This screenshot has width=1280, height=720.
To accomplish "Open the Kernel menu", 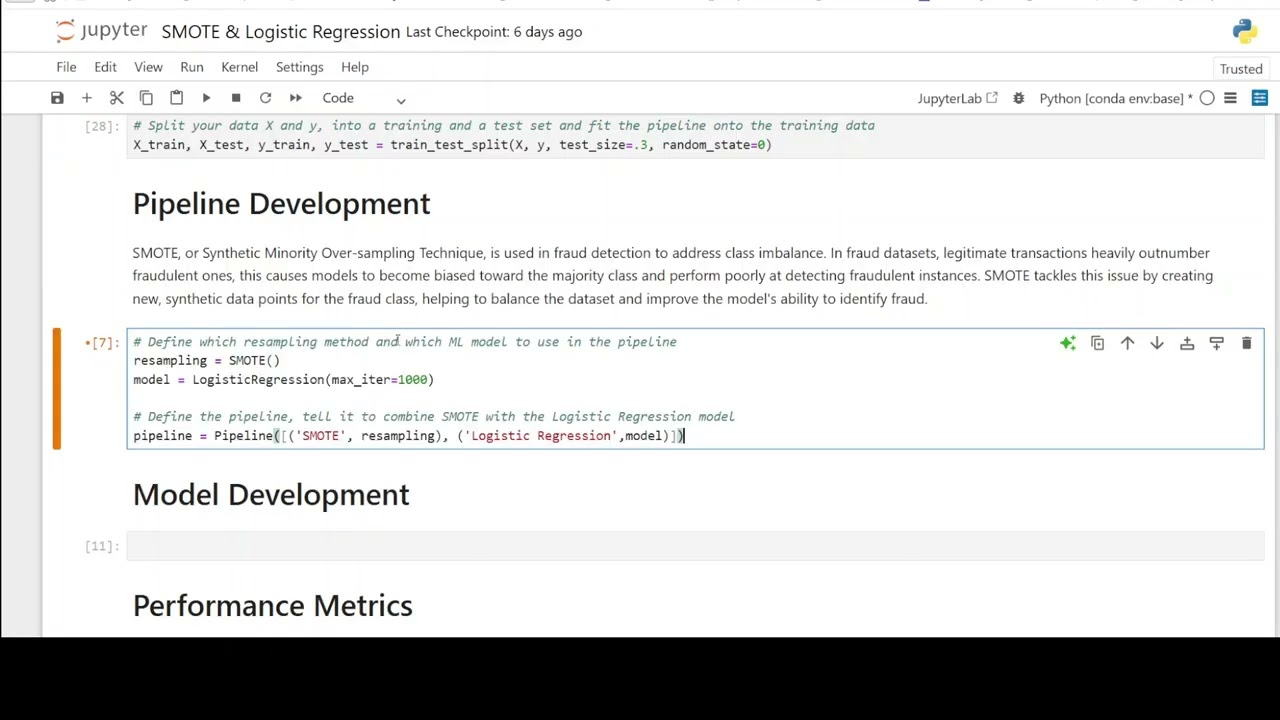I will (239, 67).
